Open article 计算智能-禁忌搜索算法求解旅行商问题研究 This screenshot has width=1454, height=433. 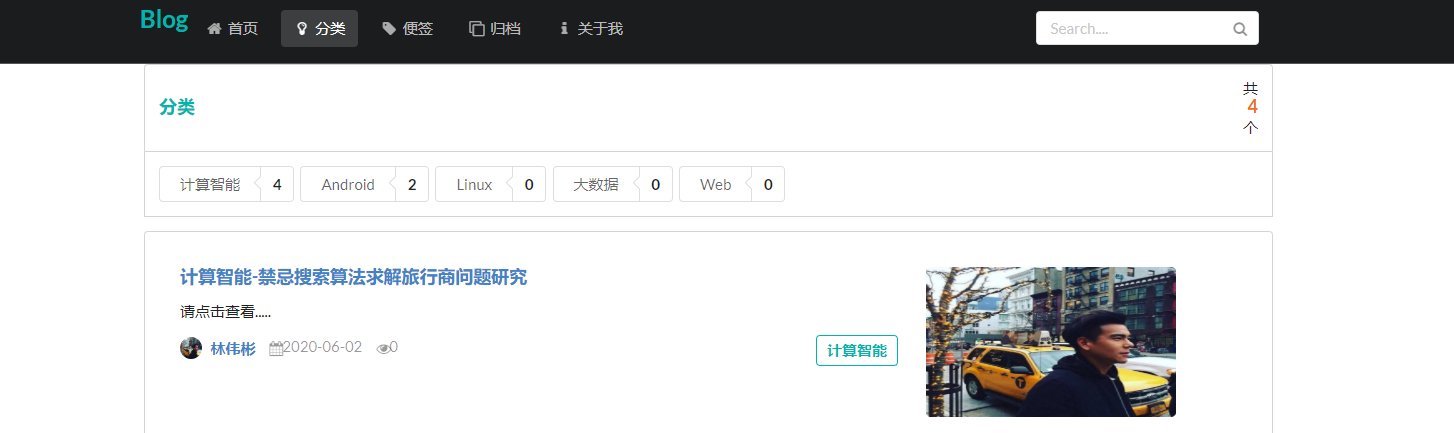353,277
